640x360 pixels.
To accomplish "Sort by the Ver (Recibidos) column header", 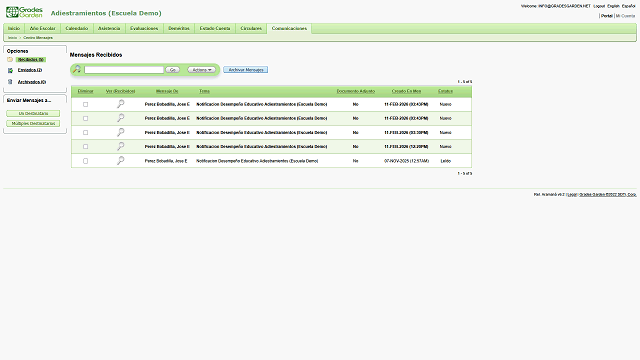I will (120, 91).
